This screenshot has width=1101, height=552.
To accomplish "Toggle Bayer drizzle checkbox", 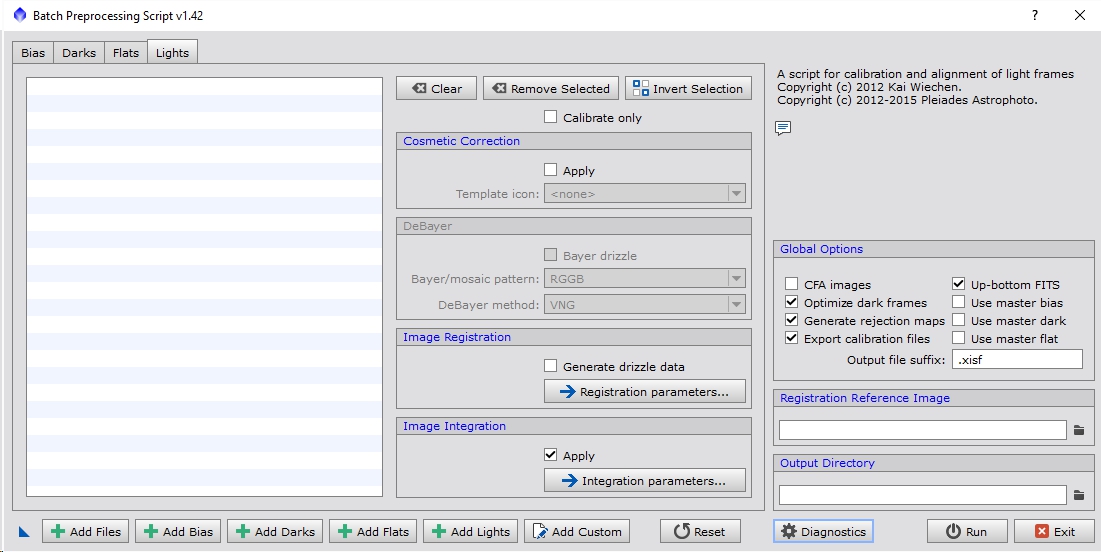I will pos(550,255).
